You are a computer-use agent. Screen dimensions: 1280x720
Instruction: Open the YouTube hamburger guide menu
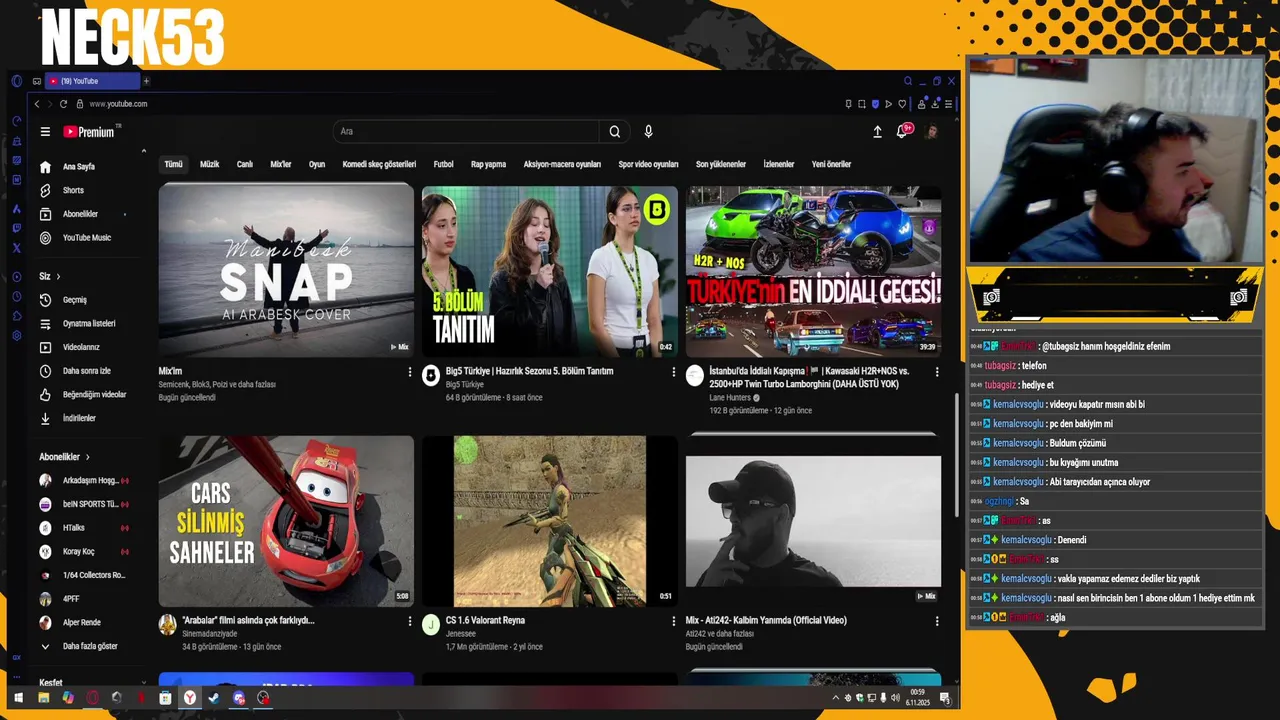click(45, 131)
